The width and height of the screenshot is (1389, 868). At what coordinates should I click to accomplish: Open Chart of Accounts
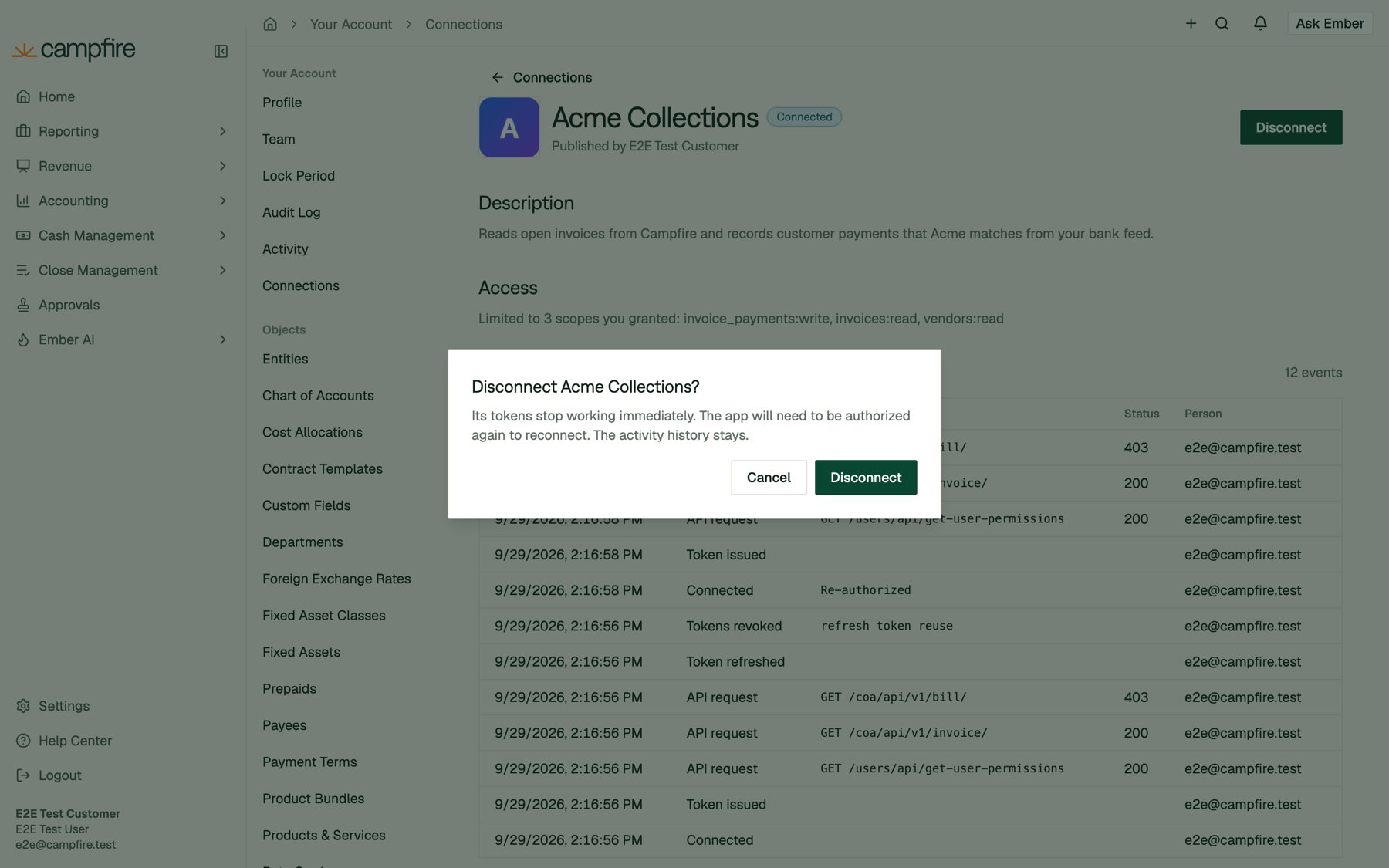coord(318,396)
